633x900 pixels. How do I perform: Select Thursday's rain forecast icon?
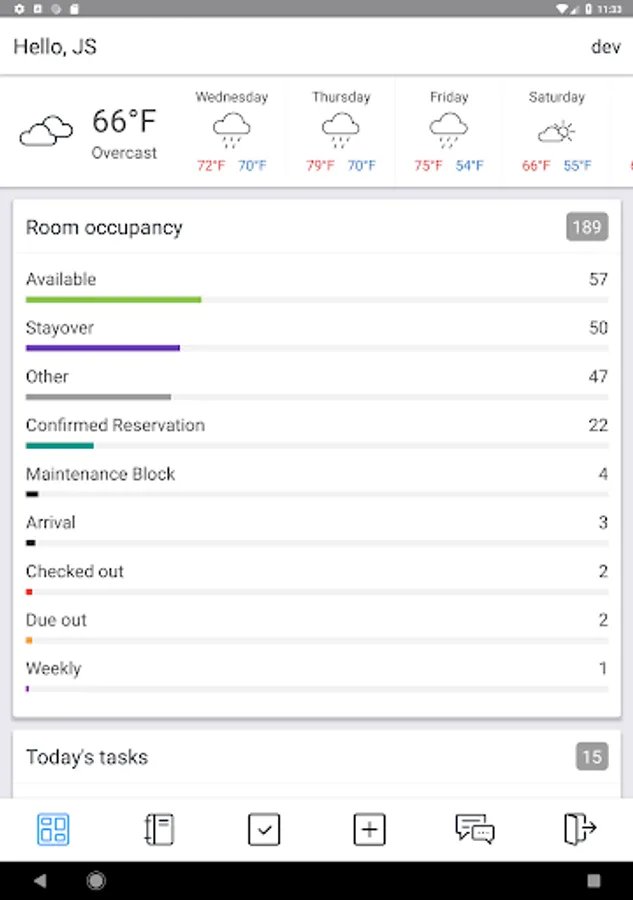341,130
